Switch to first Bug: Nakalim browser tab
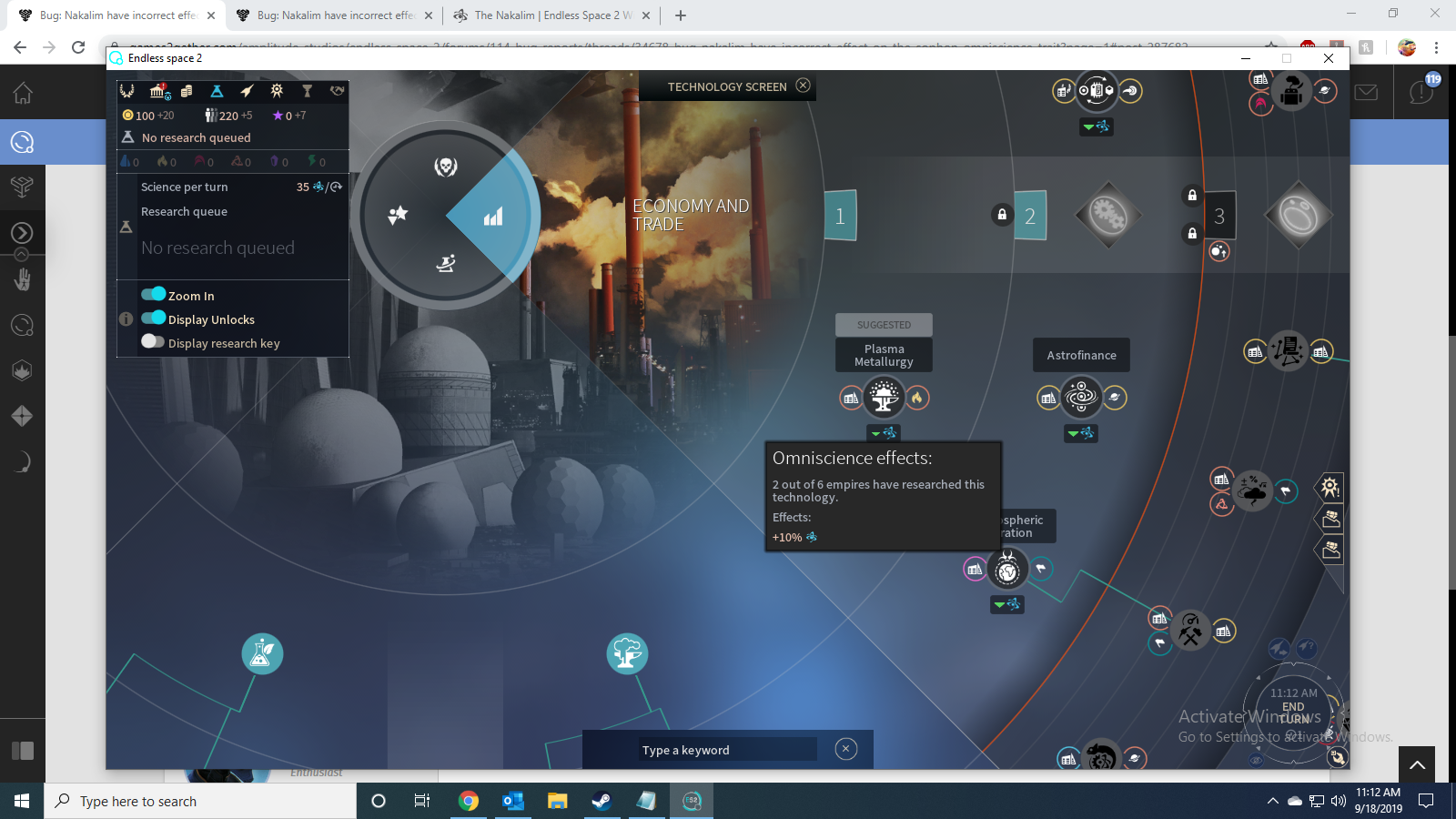 (117, 15)
